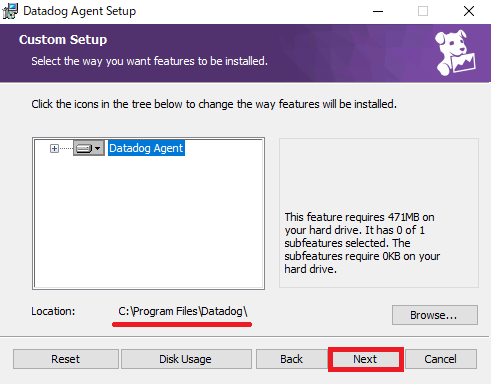Cancel the Datadog Agent setup
The height and width of the screenshot is (384, 491).
click(441, 359)
